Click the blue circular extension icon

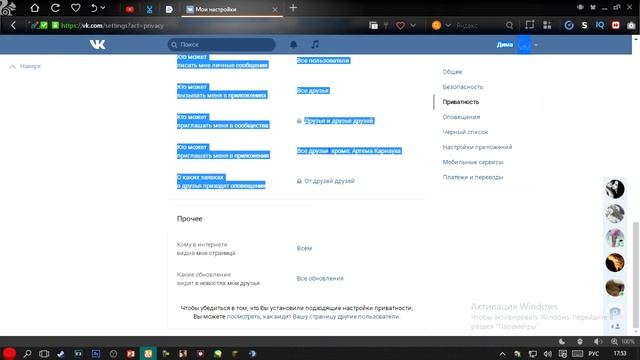click(x=569, y=25)
